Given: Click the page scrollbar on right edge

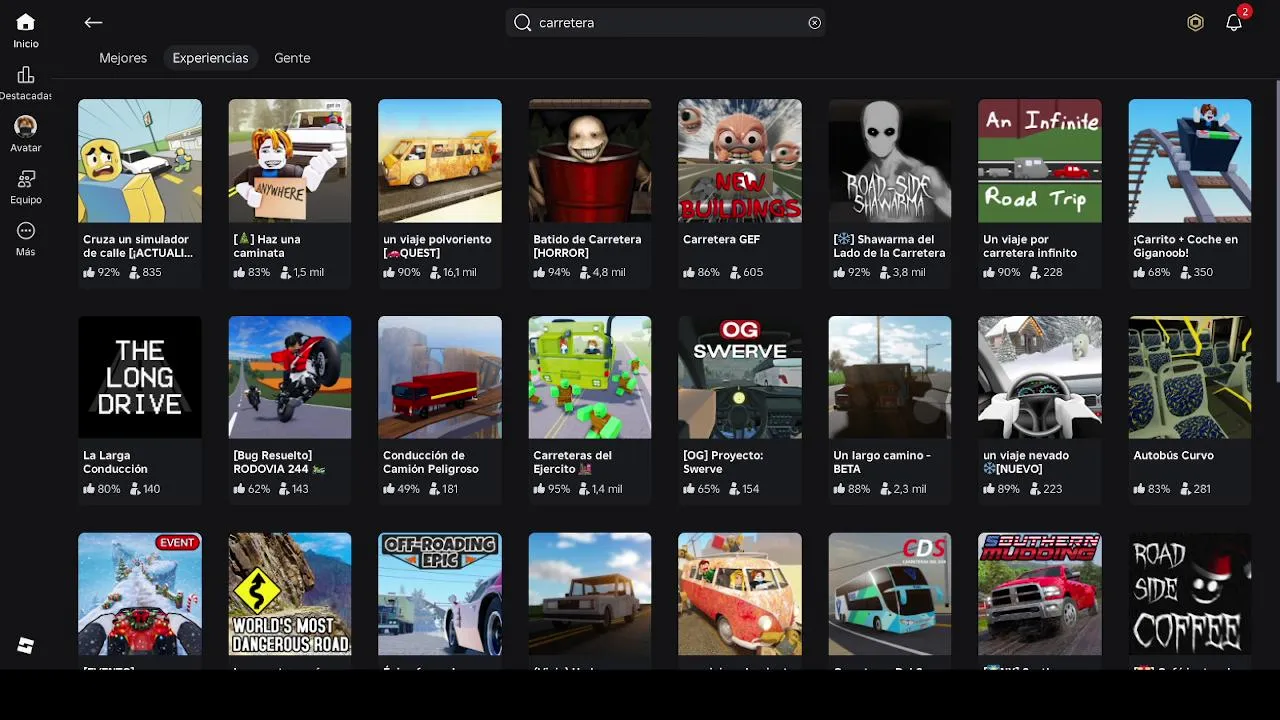Looking at the screenshot, I should pos(1277,230).
